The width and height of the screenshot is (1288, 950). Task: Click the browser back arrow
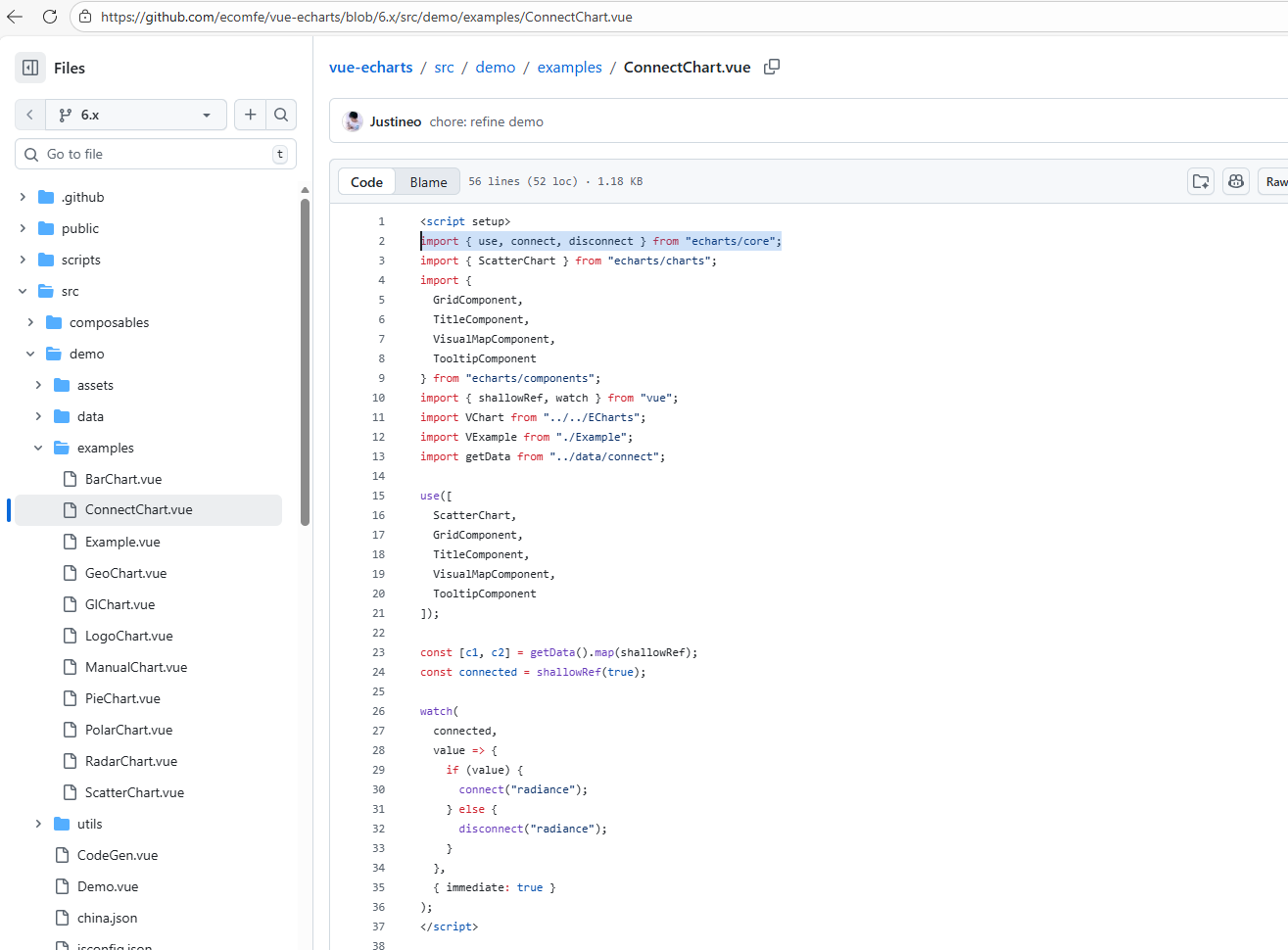[15, 17]
